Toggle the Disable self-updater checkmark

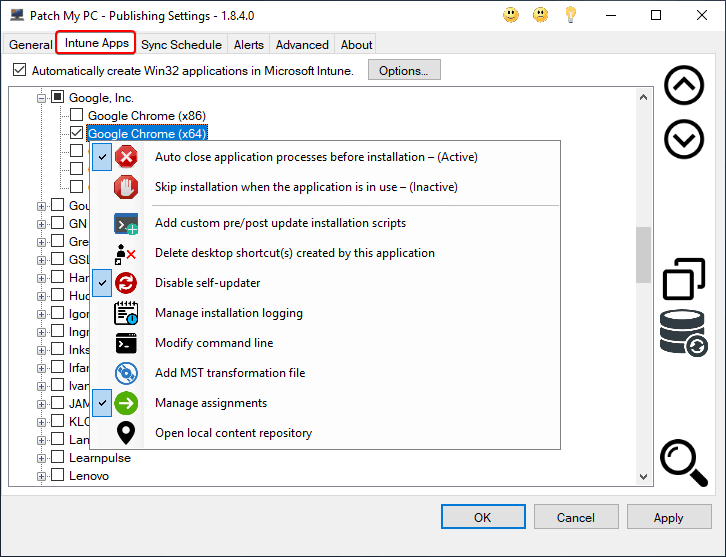[102, 283]
